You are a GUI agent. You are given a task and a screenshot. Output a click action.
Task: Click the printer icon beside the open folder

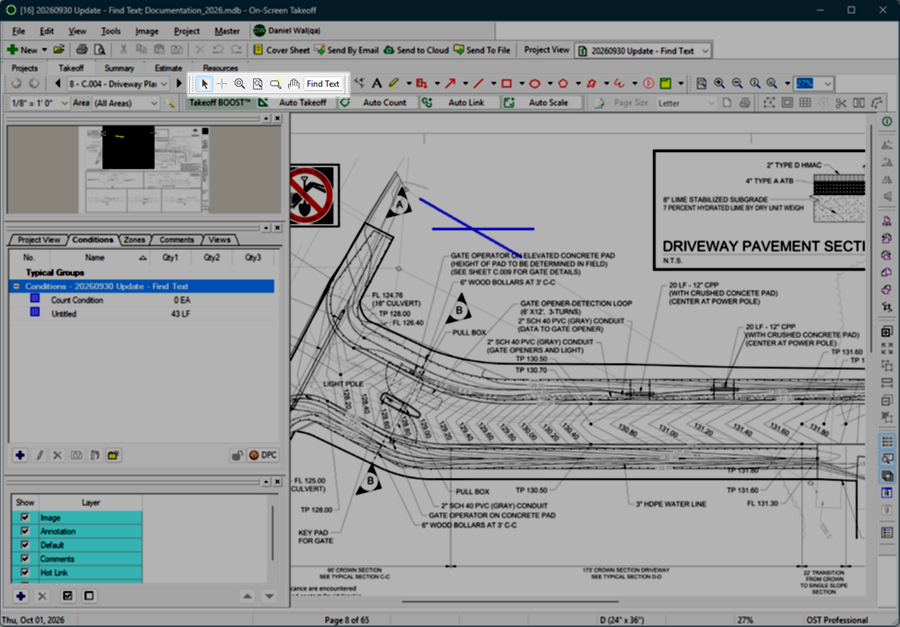click(82, 50)
